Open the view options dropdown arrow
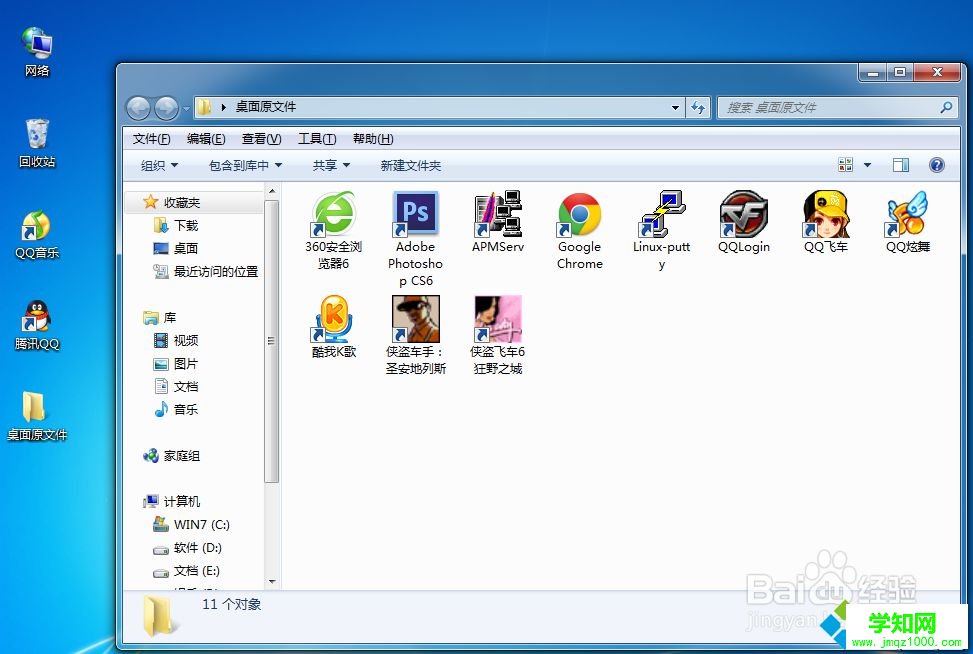This screenshot has width=973, height=654. tap(867, 165)
